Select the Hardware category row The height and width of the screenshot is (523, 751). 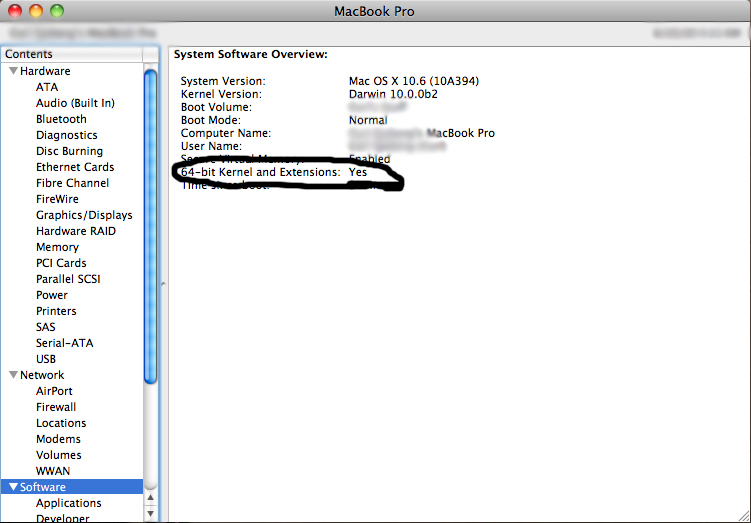(72, 71)
